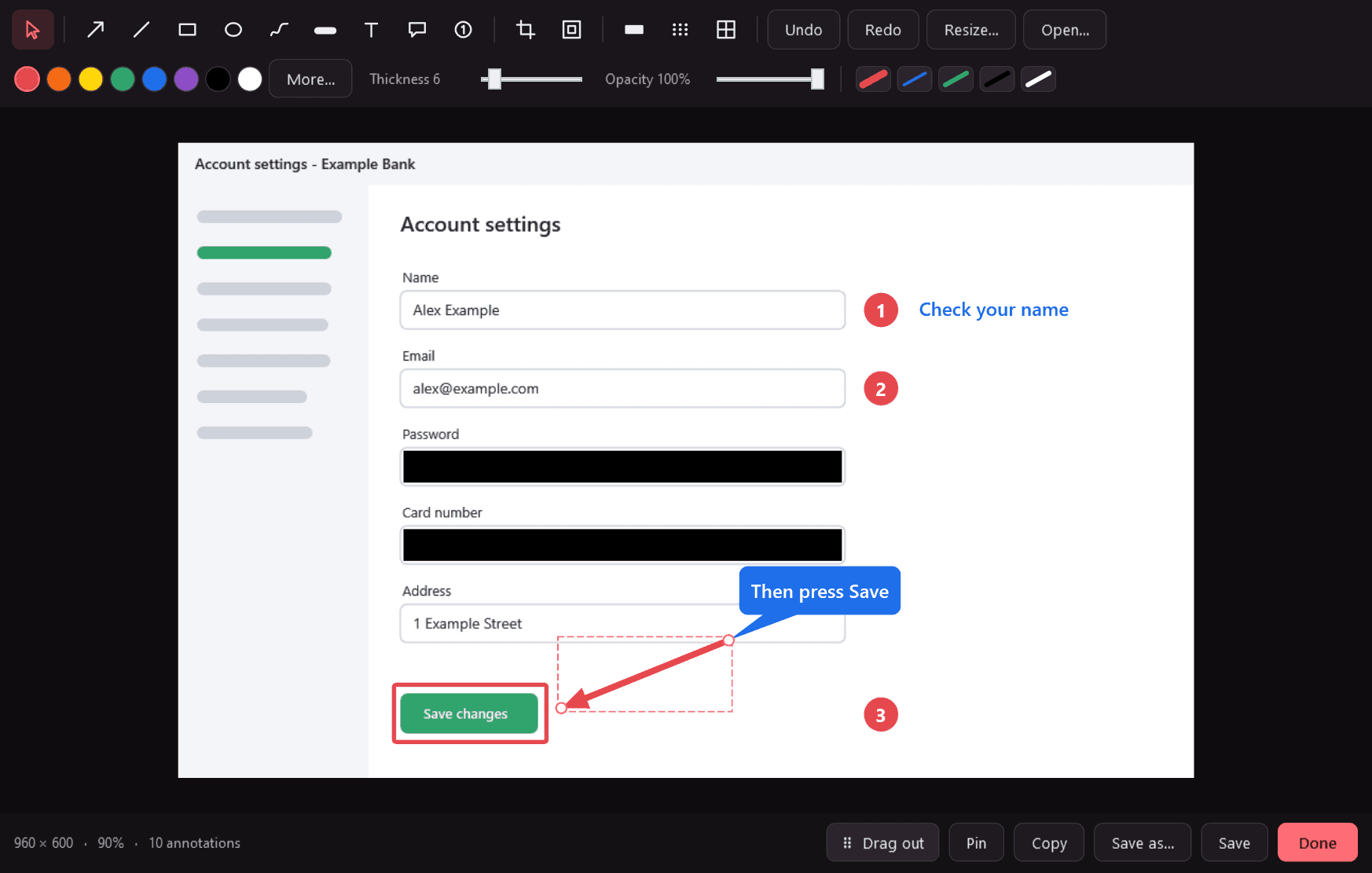Pick the red color swatch
The width and height of the screenshot is (1372, 873).
coord(27,79)
